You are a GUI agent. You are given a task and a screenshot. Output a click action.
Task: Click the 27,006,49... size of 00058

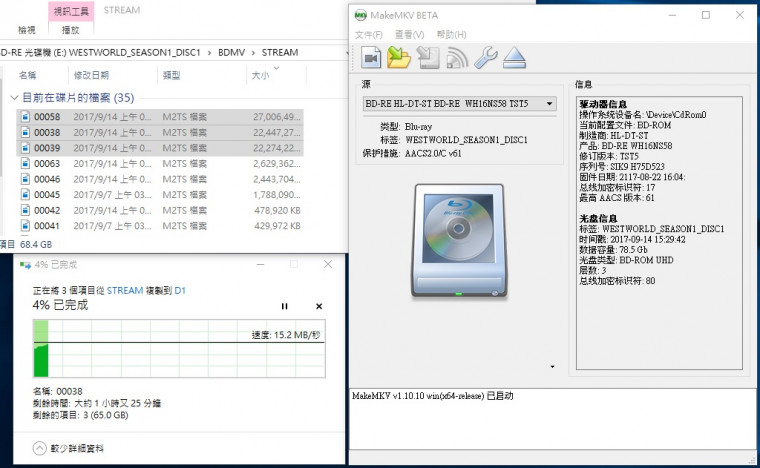pos(277,117)
